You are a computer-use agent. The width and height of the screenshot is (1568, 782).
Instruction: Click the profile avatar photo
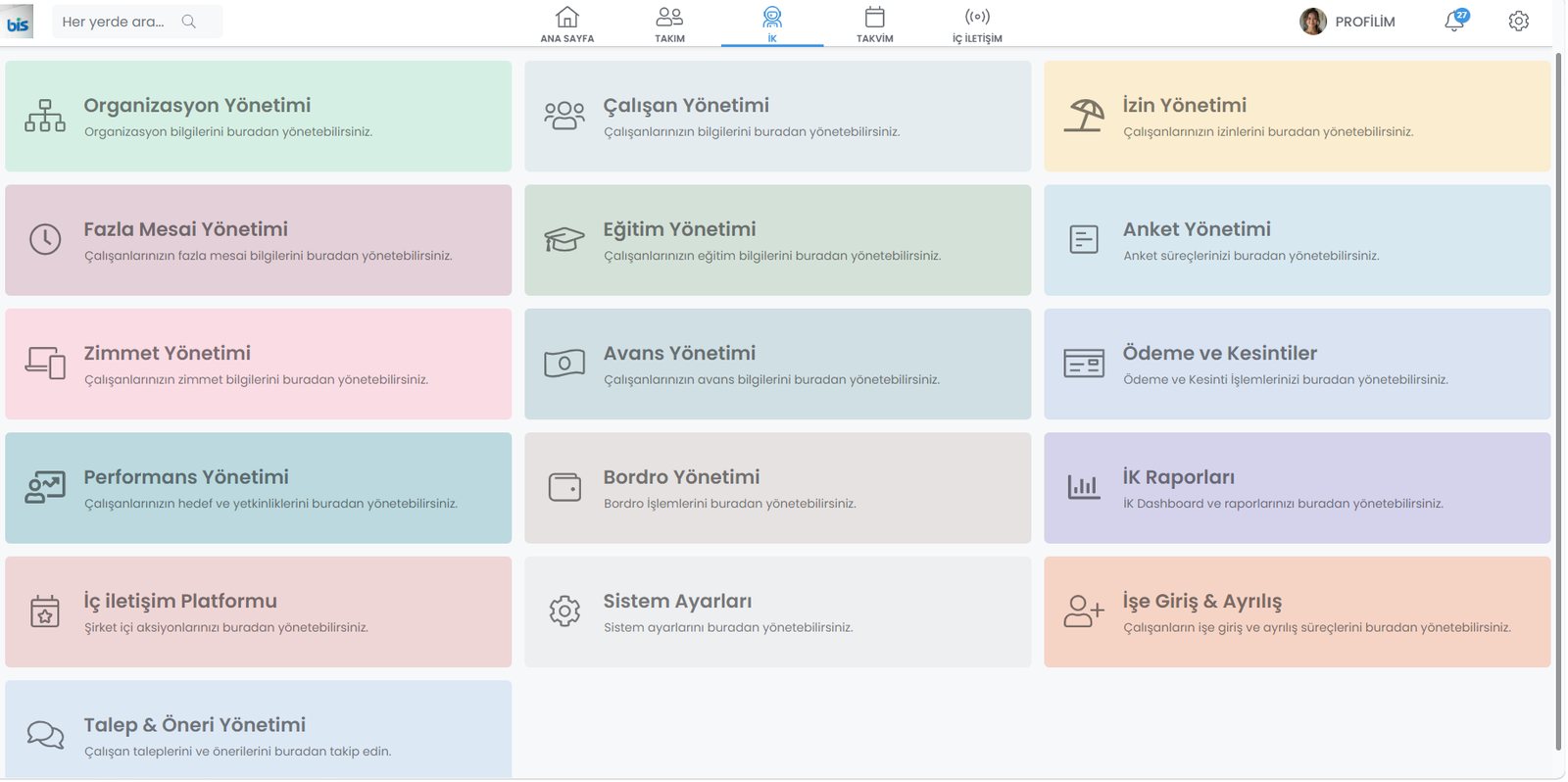(x=1313, y=22)
